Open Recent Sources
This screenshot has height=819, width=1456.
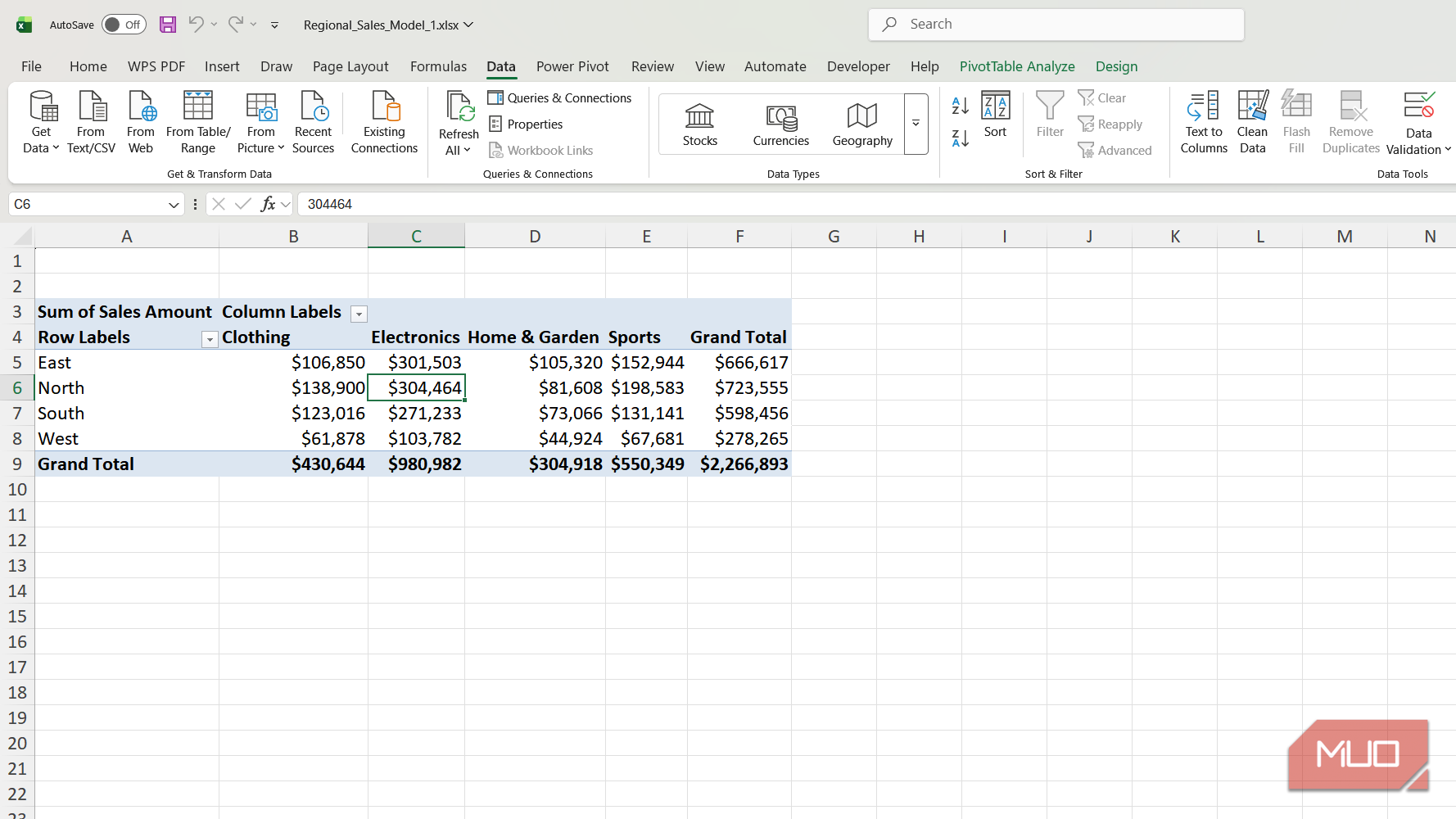click(314, 122)
